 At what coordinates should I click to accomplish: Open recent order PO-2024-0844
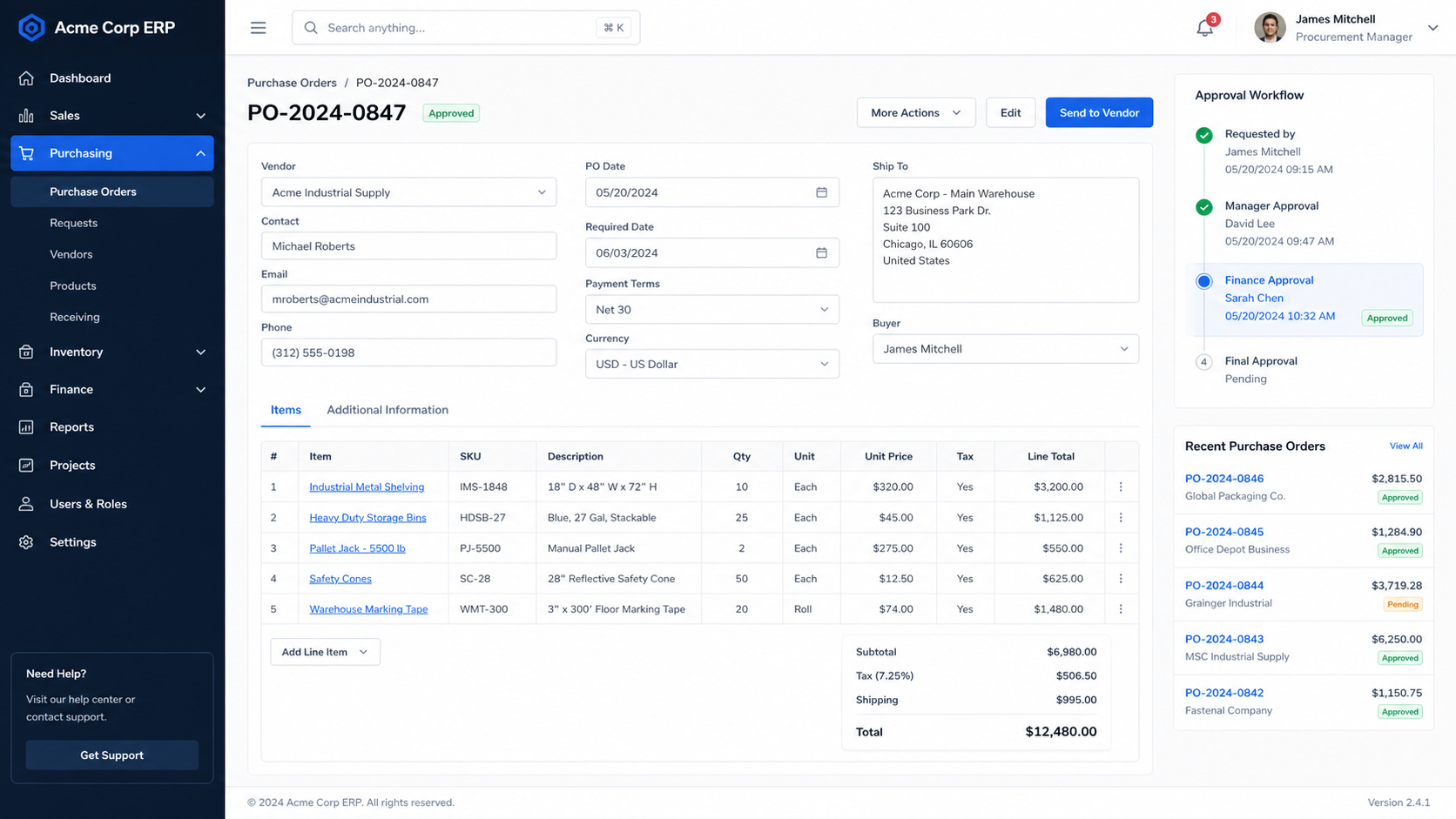tap(1224, 586)
